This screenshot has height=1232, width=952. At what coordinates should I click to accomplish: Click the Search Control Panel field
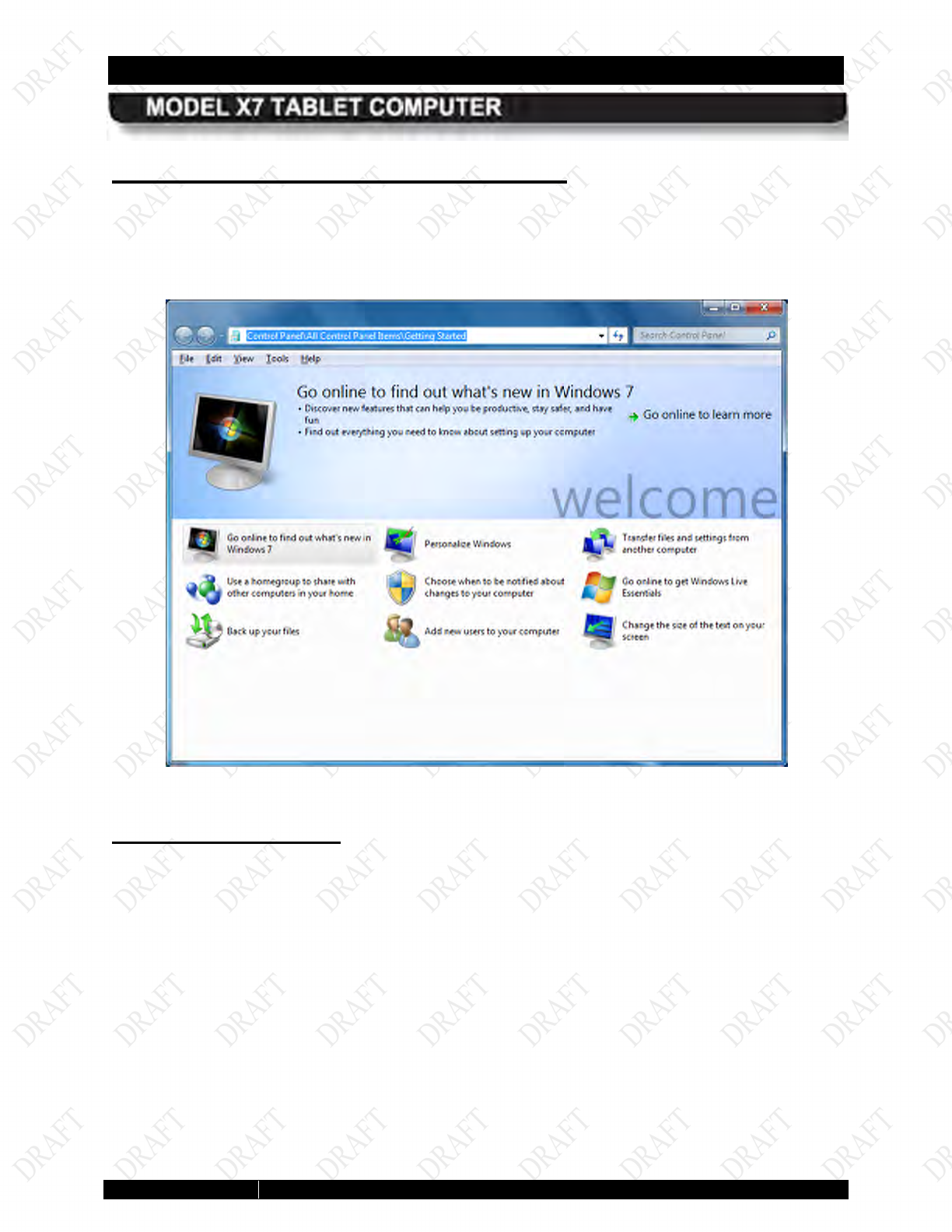pyautogui.click(x=707, y=335)
